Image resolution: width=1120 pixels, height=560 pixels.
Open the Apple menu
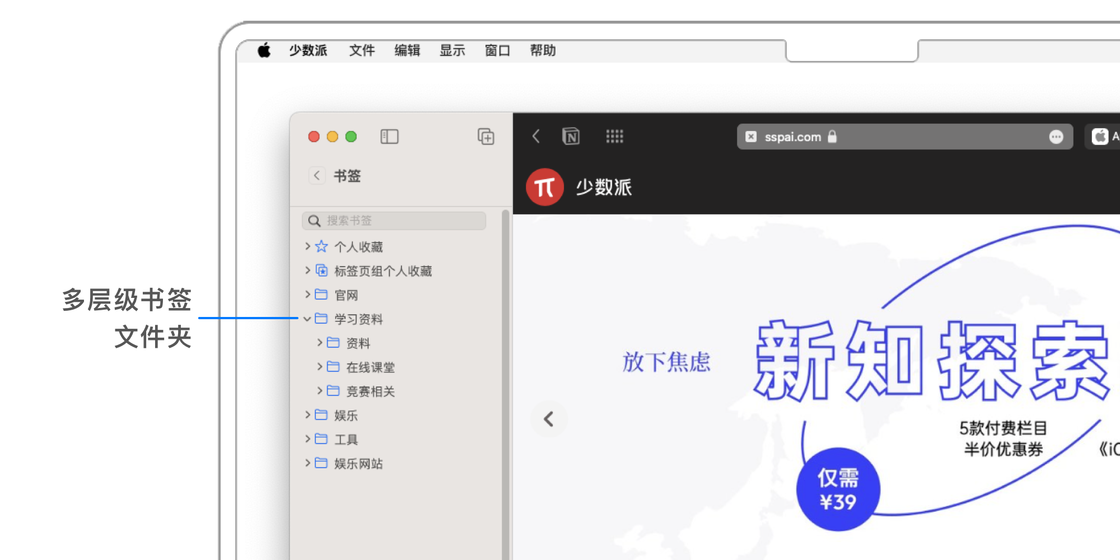[264, 51]
